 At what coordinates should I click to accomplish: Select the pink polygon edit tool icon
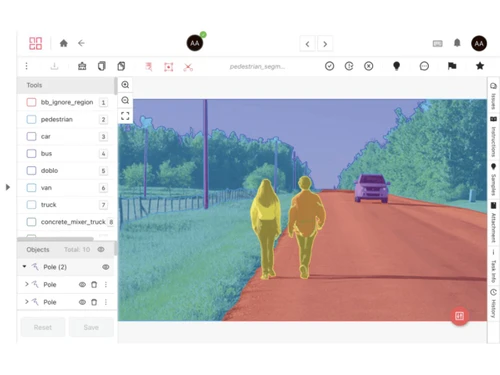149,67
